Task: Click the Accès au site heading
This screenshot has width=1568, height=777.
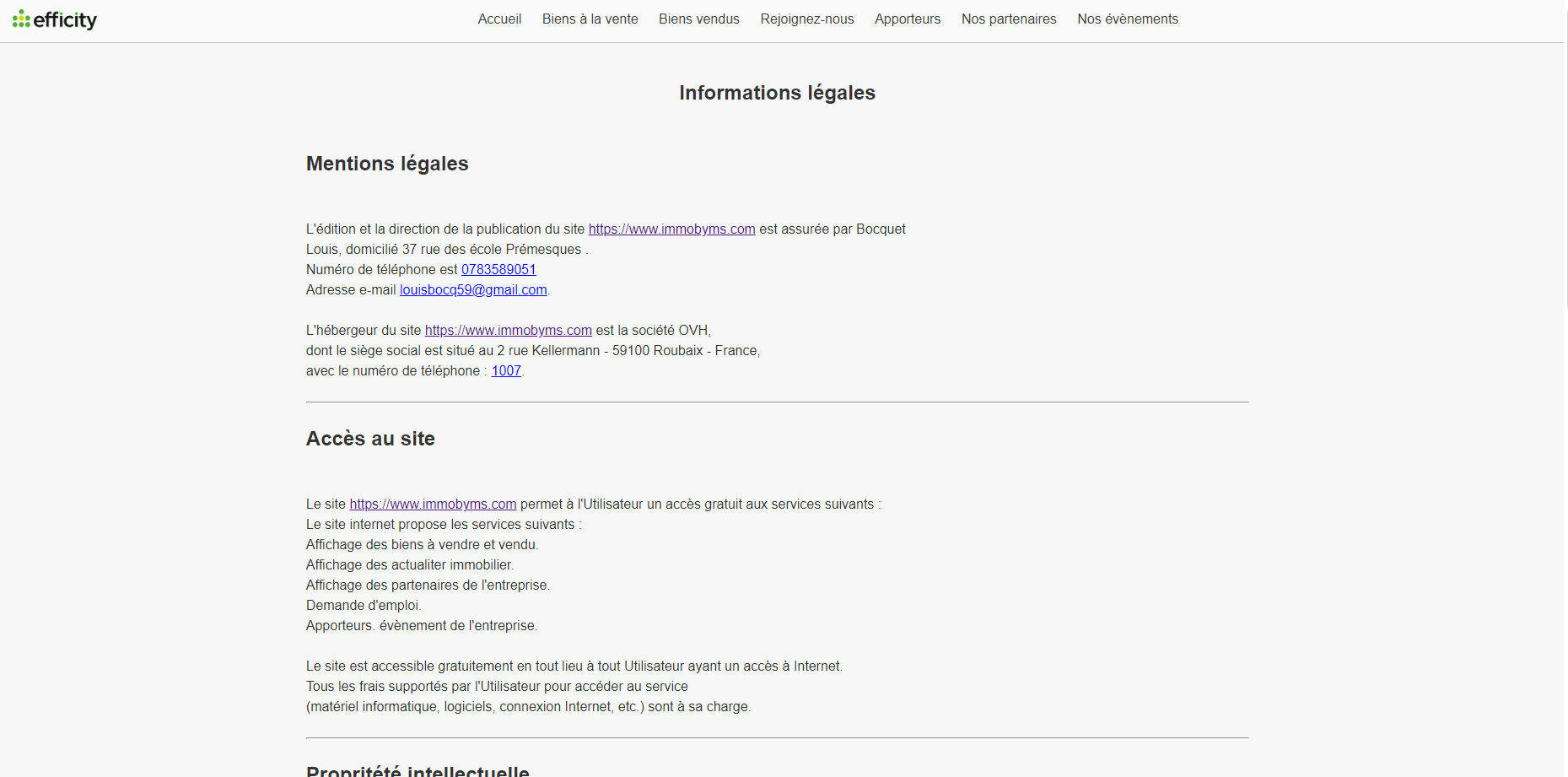Action: [370, 439]
